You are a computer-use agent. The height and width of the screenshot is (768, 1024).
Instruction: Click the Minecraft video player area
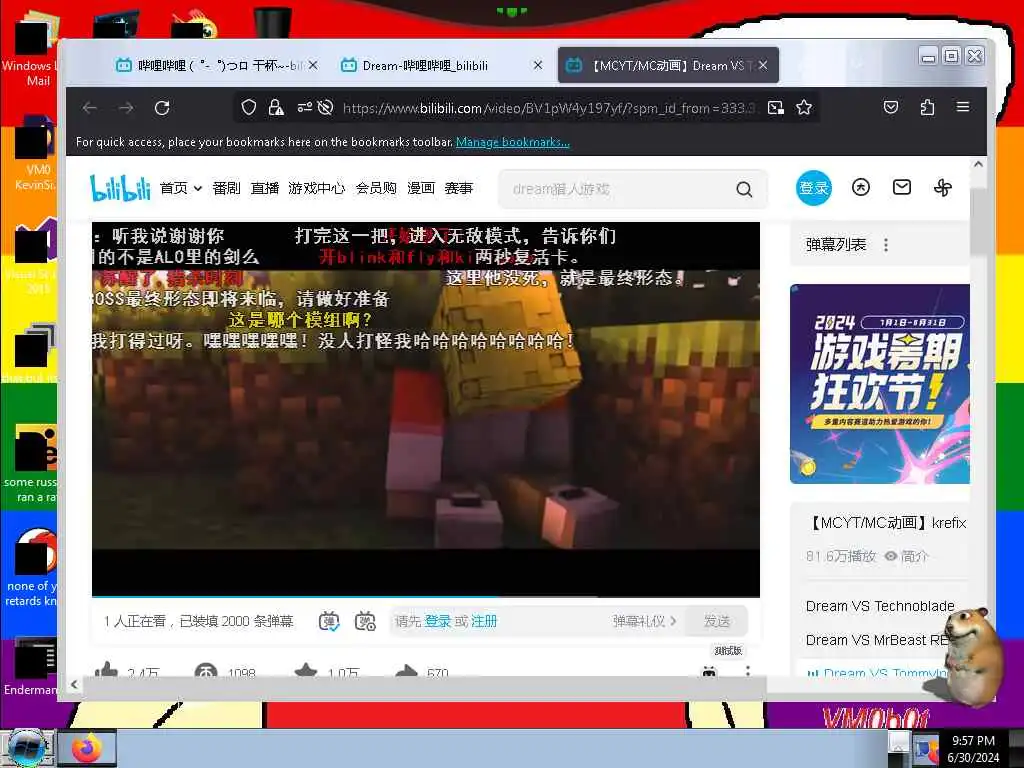coord(425,408)
